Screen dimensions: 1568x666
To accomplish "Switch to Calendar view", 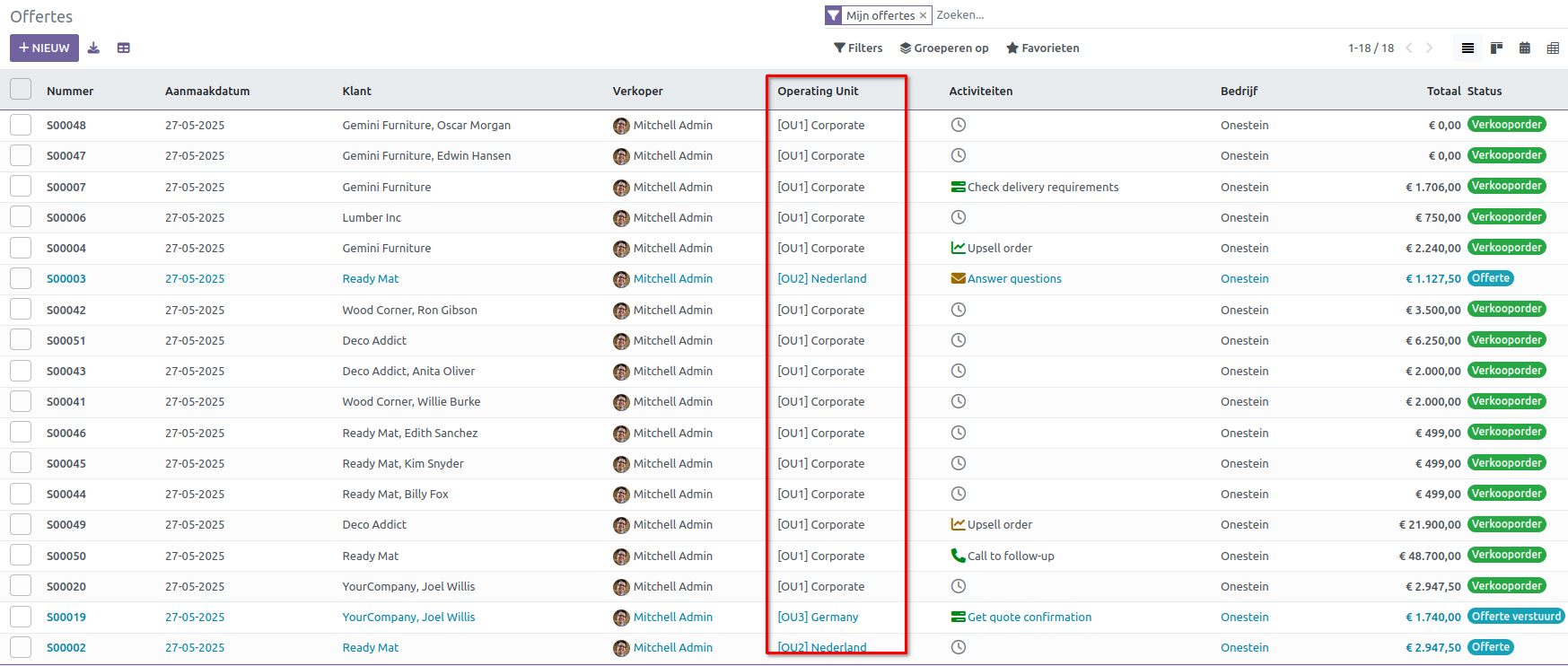I will (1525, 48).
